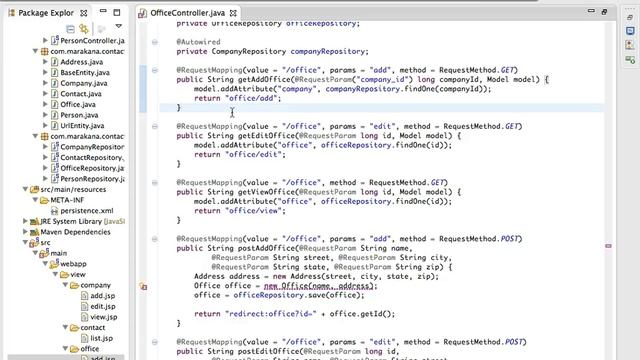Viewport: 640px width, 360px height.
Task: Toggle fold marker for getAddOffice method
Action: (x=155, y=70)
